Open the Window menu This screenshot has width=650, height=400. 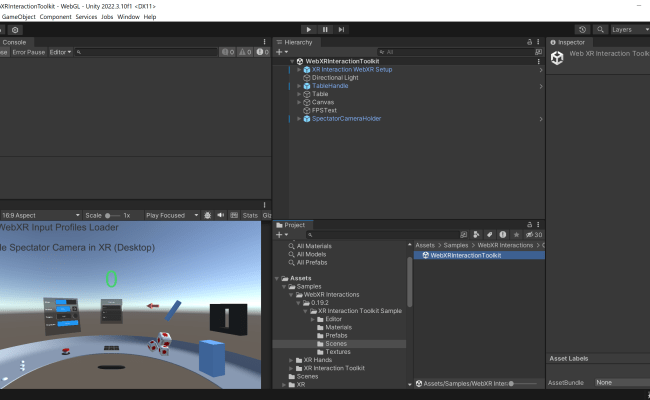[x=128, y=17]
